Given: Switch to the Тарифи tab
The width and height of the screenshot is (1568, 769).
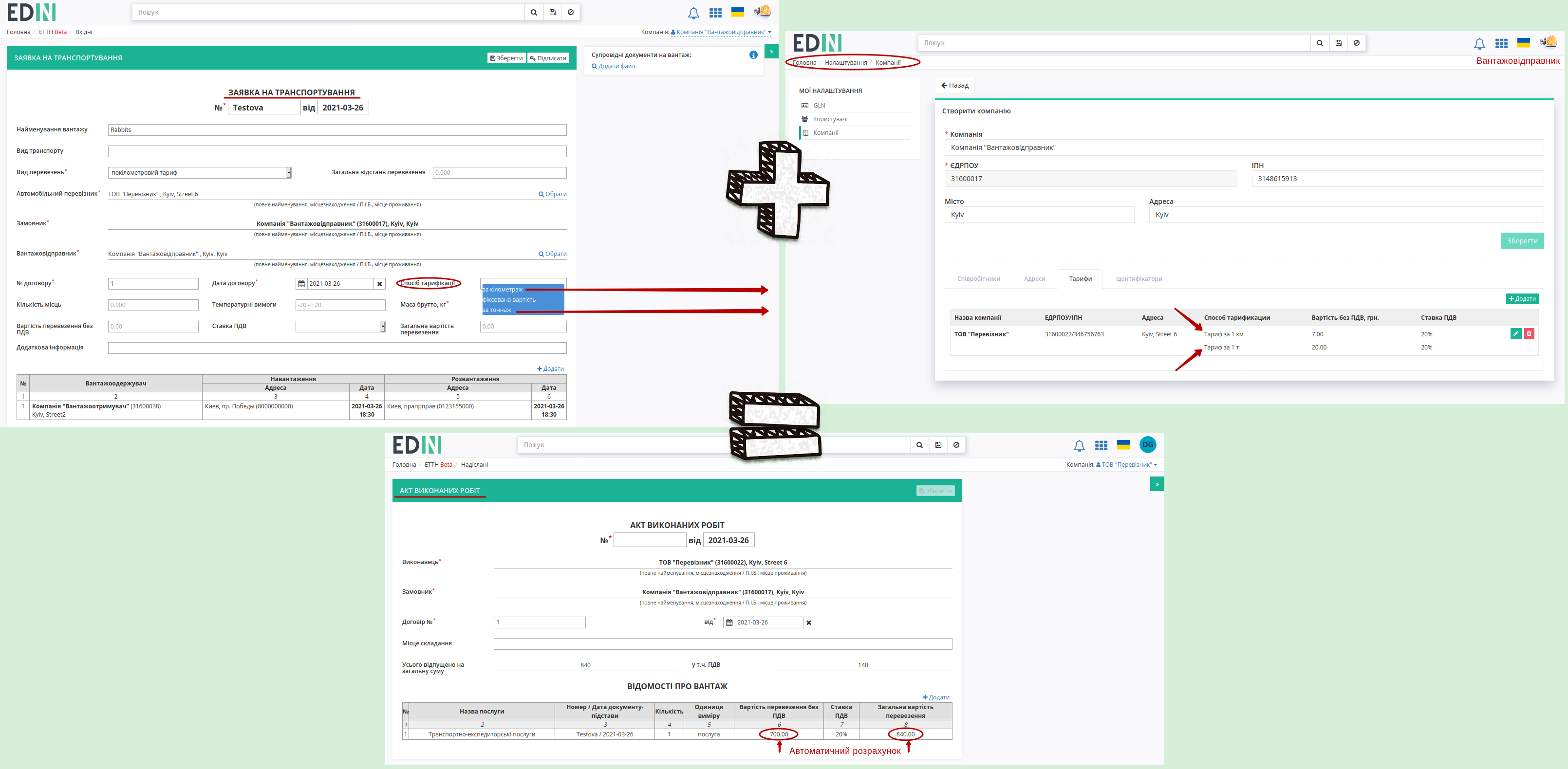Looking at the screenshot, I should (1080, 278).
